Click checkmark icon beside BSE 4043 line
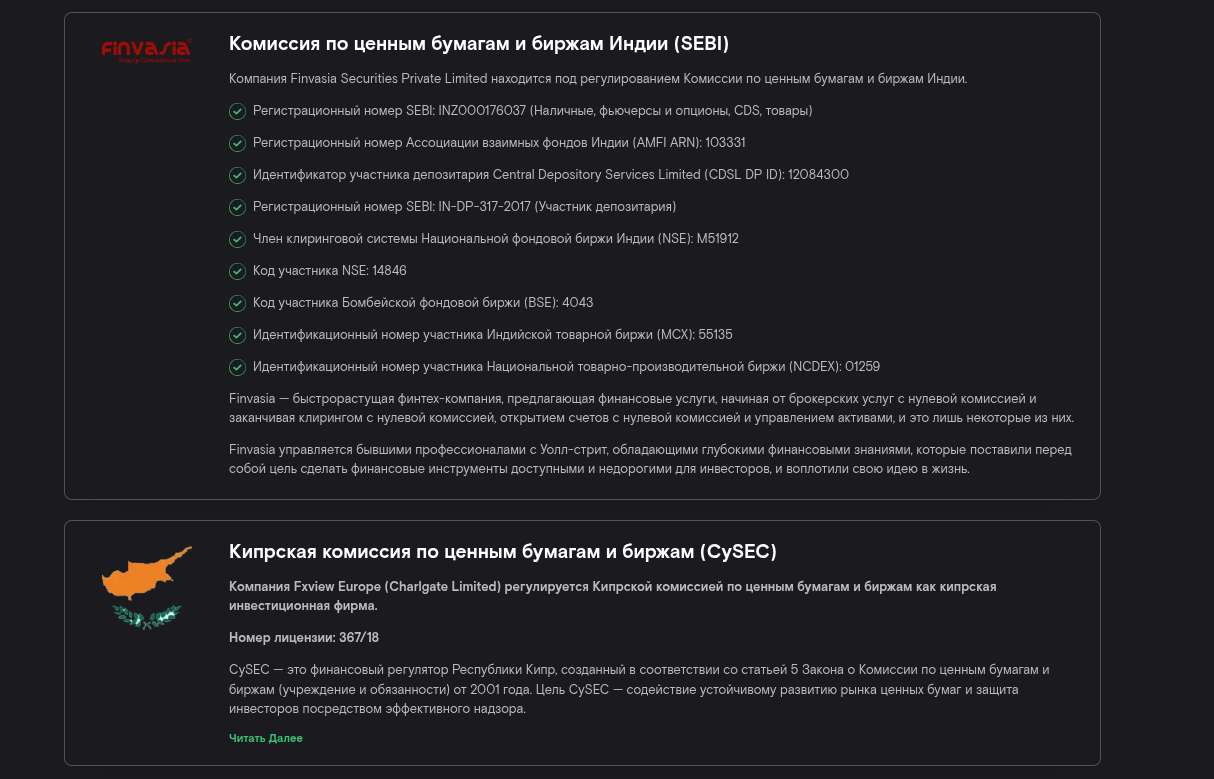Viewport: 1214px width, 779px height. [237, 303]
